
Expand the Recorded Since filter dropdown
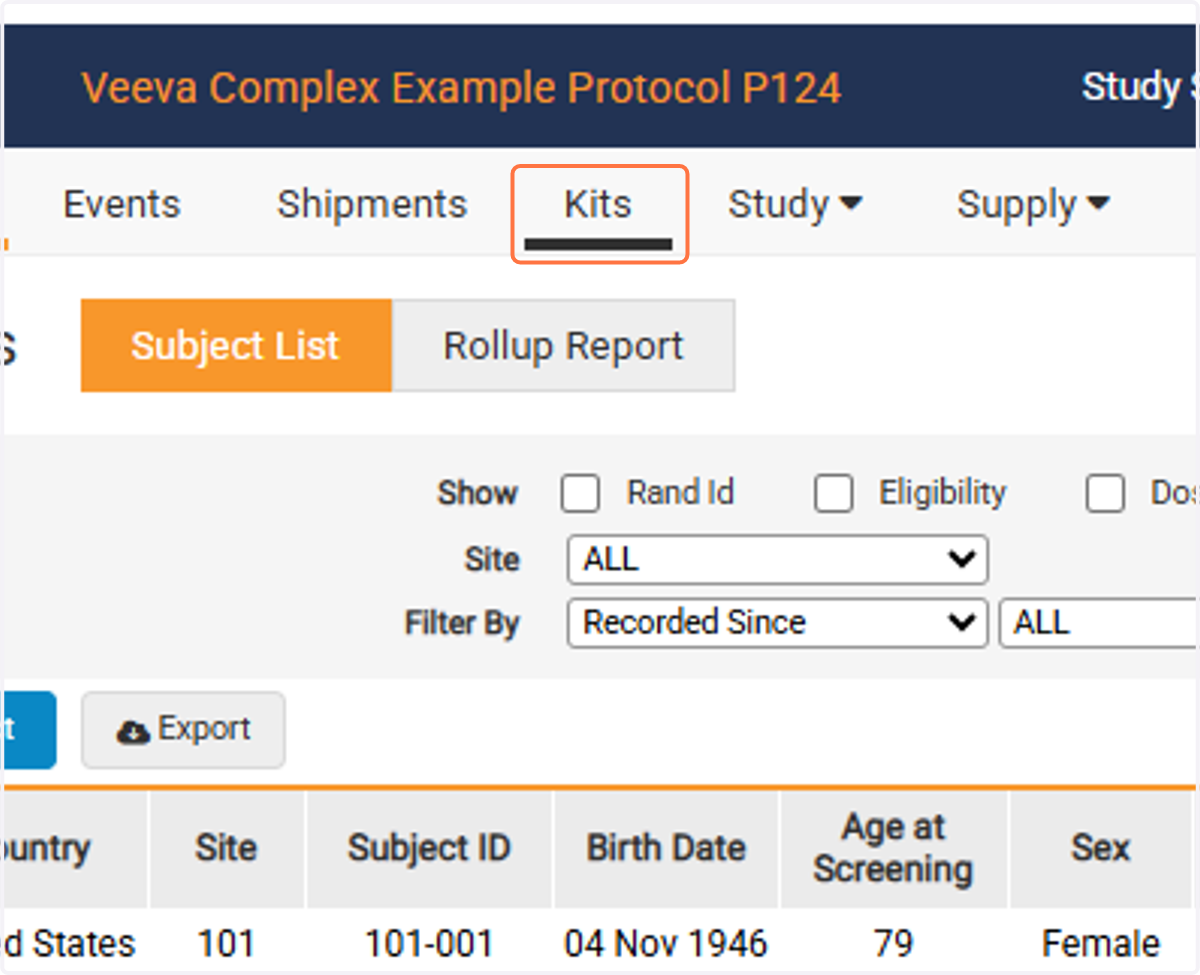pos(778,623)
